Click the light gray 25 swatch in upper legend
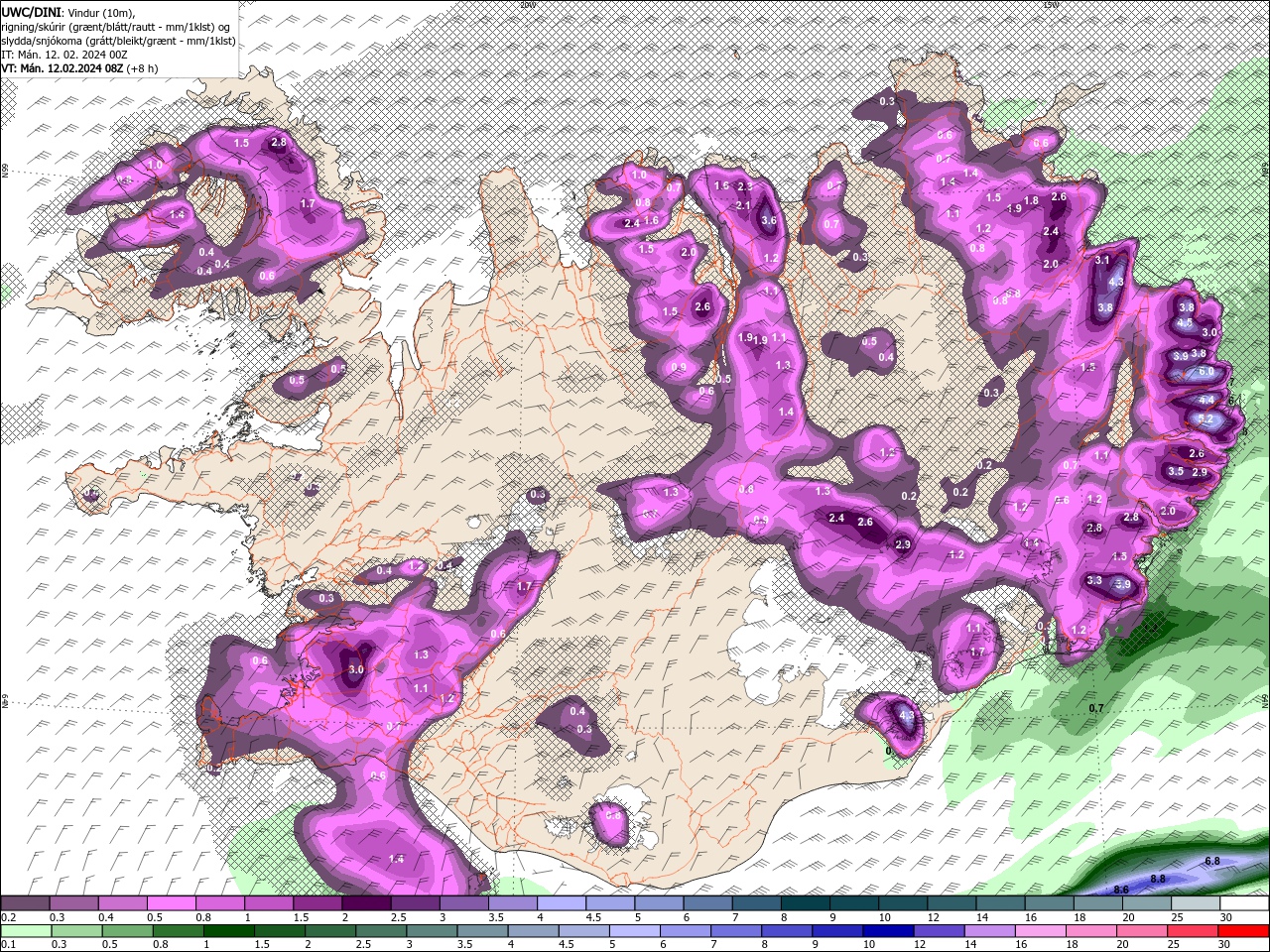The height and width of the screenshot is (952, 1270). click(1195, 903)
